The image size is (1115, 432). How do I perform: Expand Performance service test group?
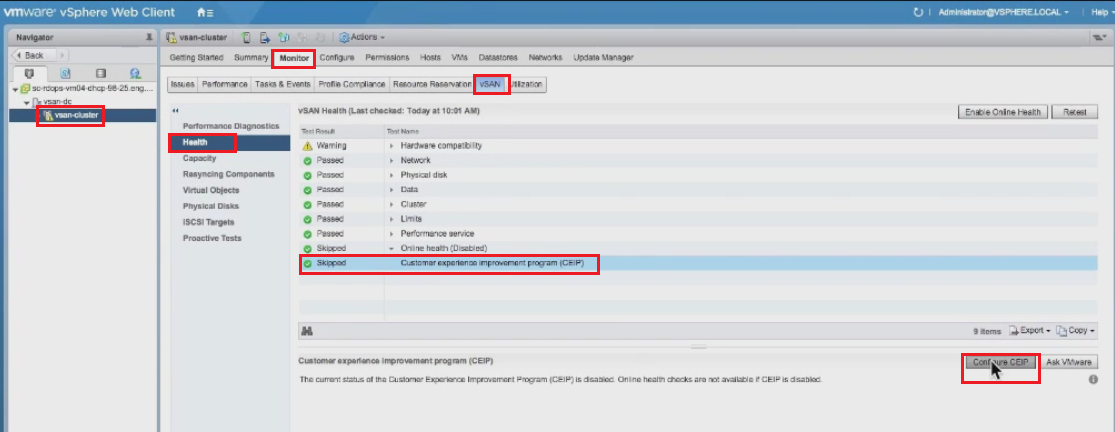tap(391, 234)
